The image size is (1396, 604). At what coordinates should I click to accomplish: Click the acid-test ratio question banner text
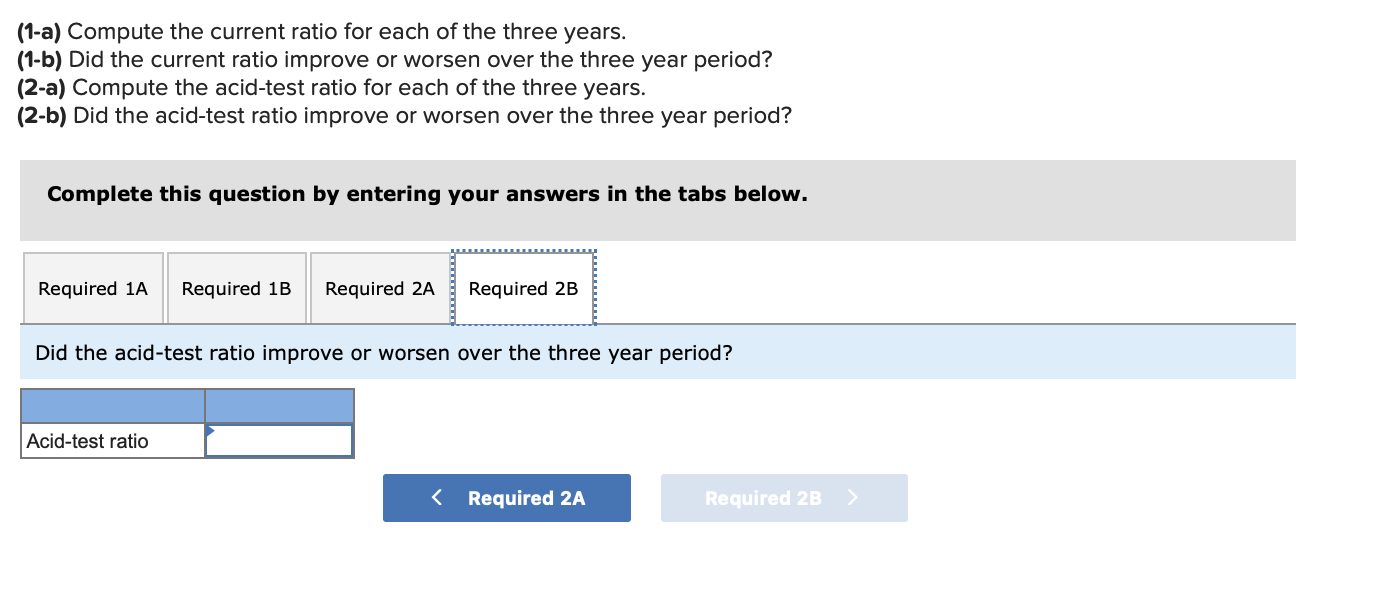[x=384, y=352]
